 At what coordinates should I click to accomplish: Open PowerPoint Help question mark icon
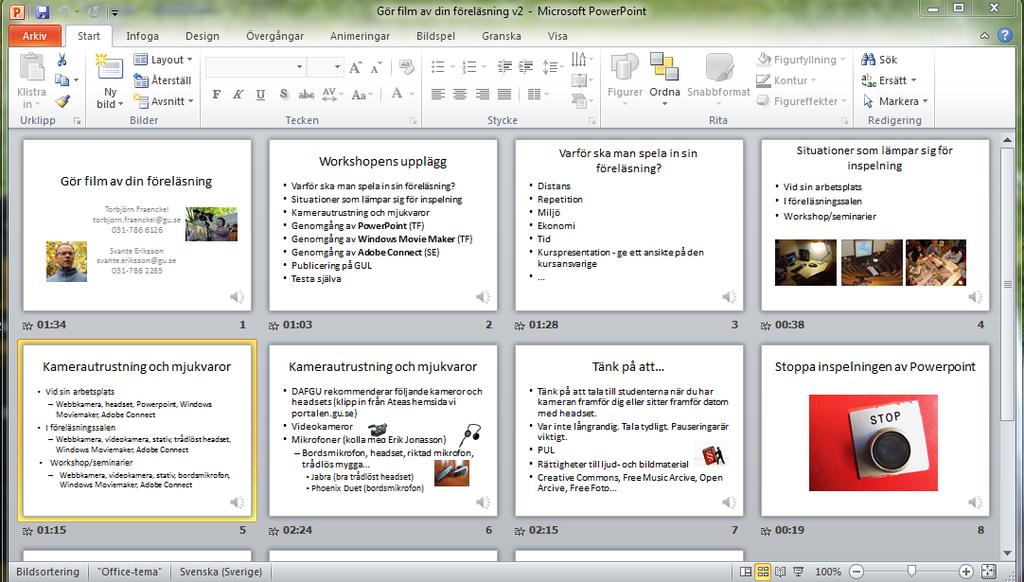point(1005,35)
